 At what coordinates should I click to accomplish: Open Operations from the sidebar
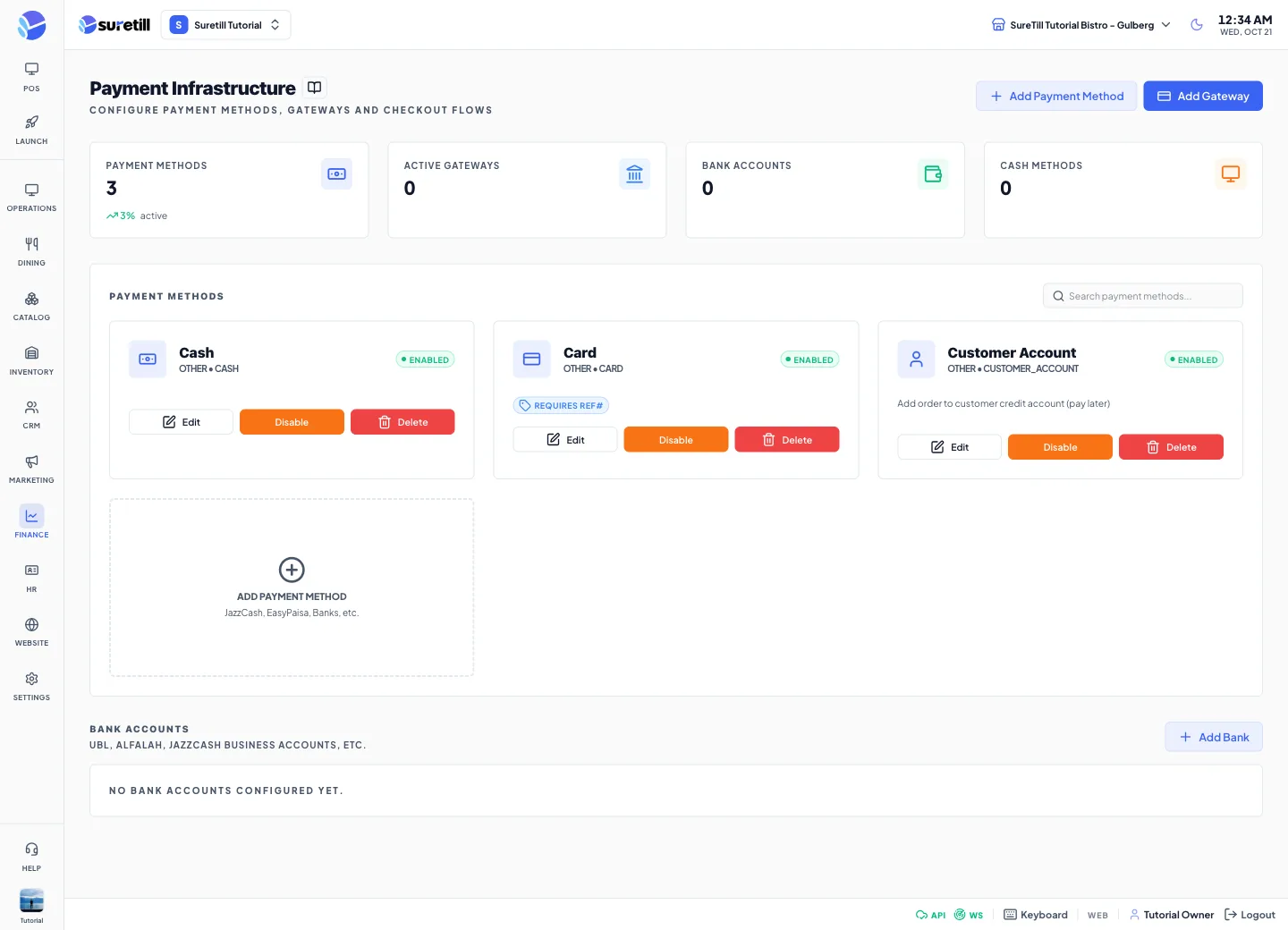click(31, 198)
